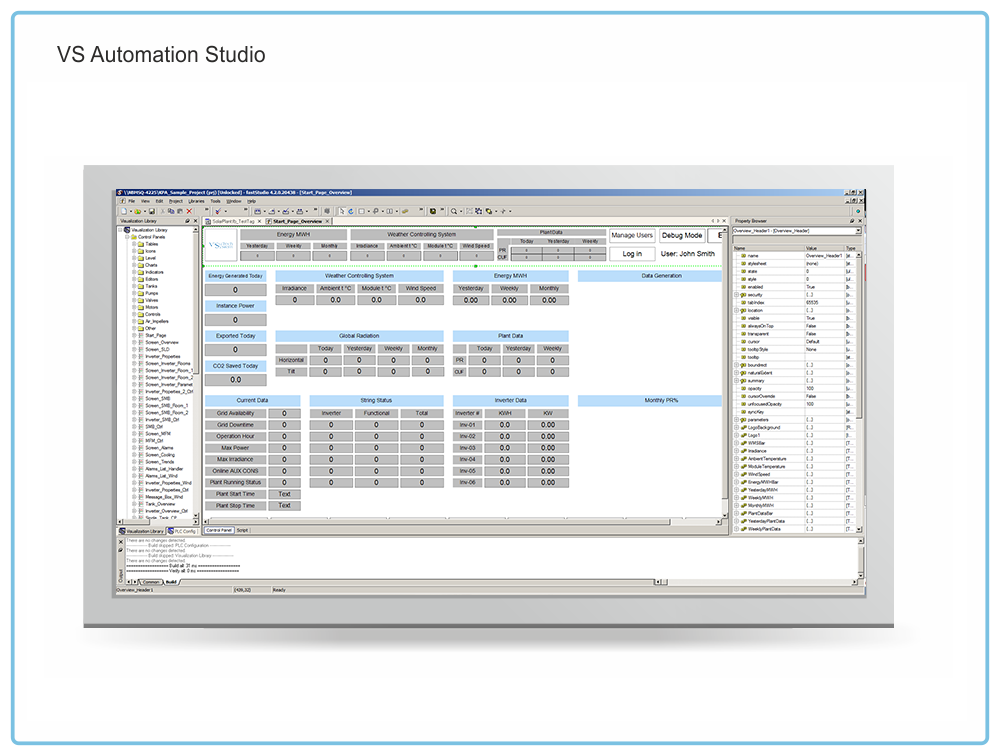Open the Tools menu

coord(216,201)
